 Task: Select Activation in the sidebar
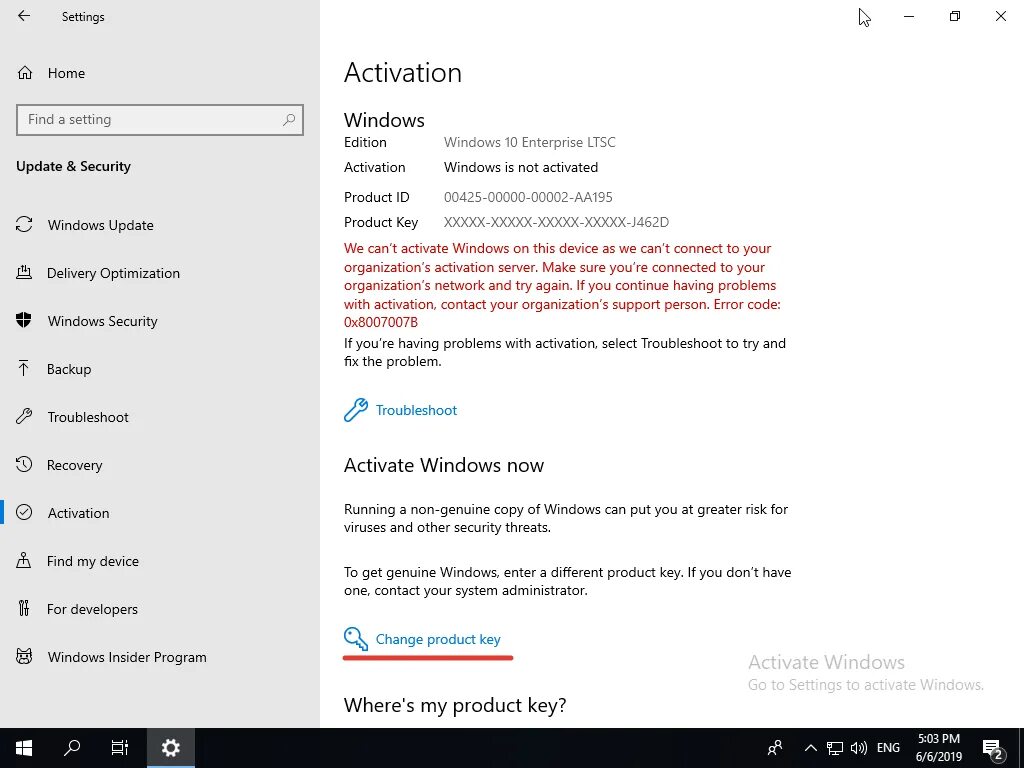tap(160, 513)
